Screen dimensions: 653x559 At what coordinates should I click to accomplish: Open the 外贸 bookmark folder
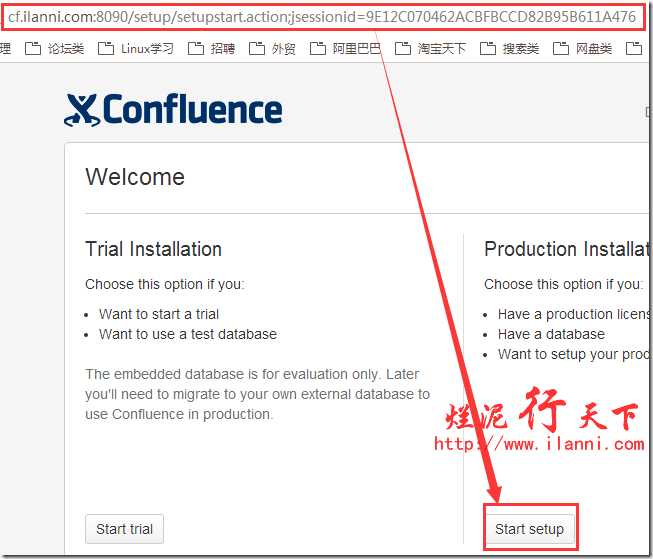(x=272, y=49)
